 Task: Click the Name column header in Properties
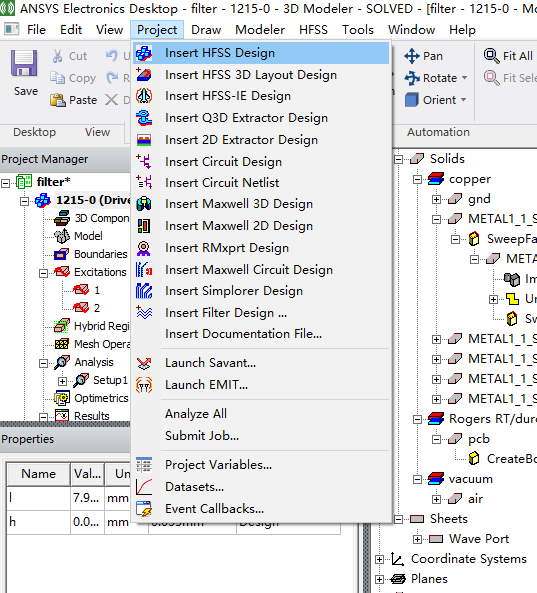click(38, 474)
